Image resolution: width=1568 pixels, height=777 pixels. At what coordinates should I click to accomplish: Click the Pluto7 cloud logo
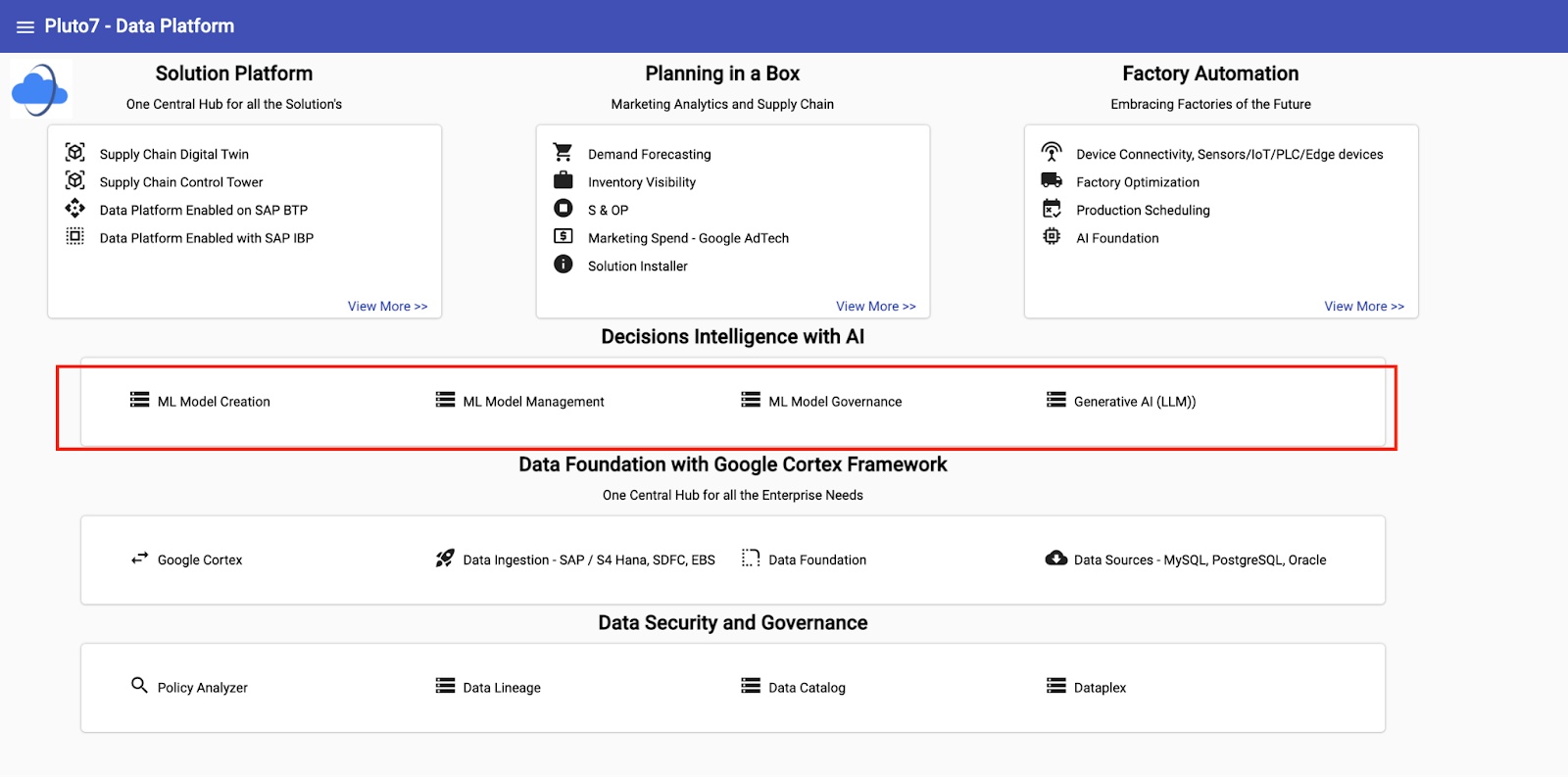(x=40, y=90)
